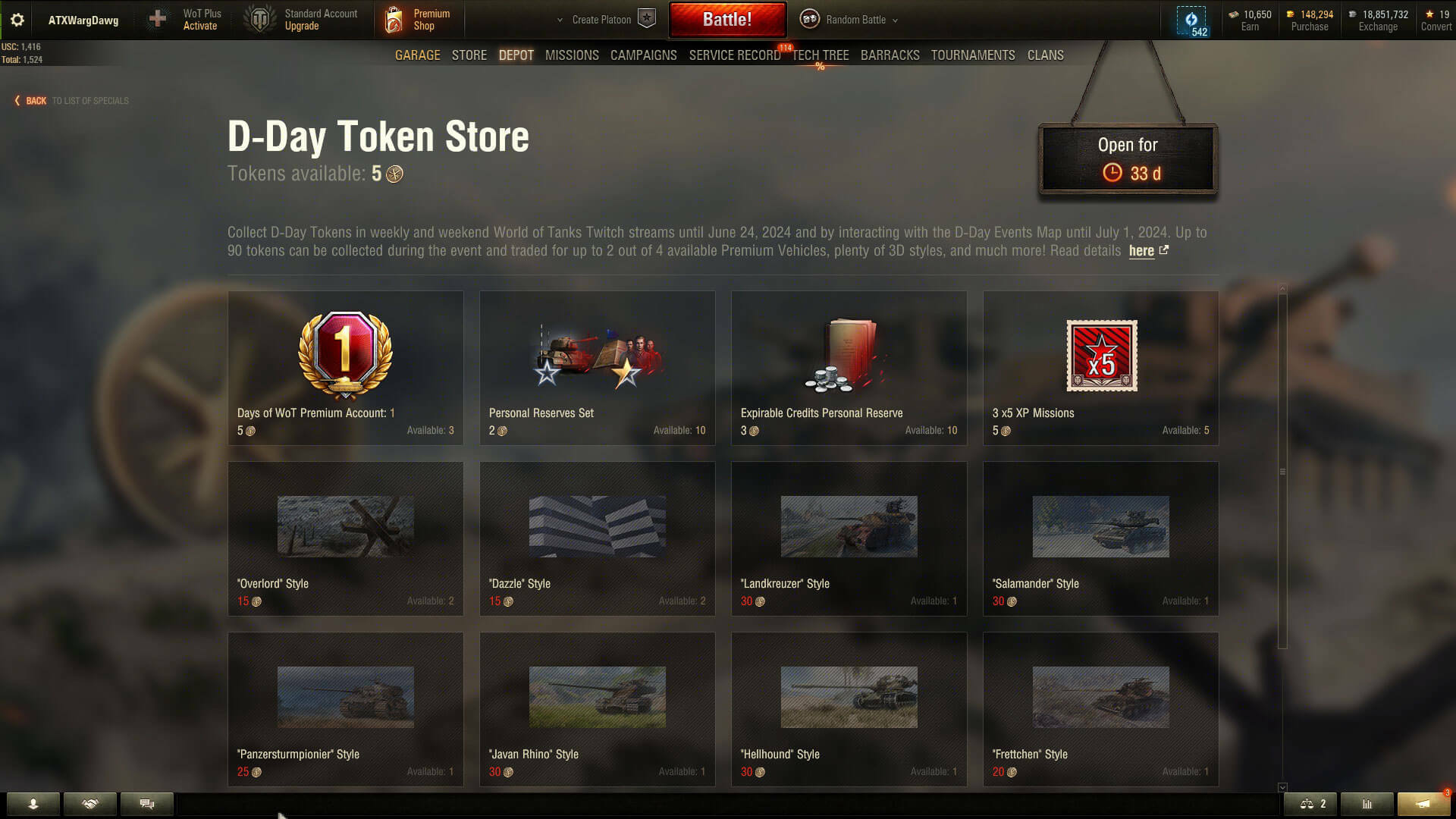Click the red Battle! button
The width and height of the screenshot is (1456, 819).
pyautogui.click(x=727, y=20)
